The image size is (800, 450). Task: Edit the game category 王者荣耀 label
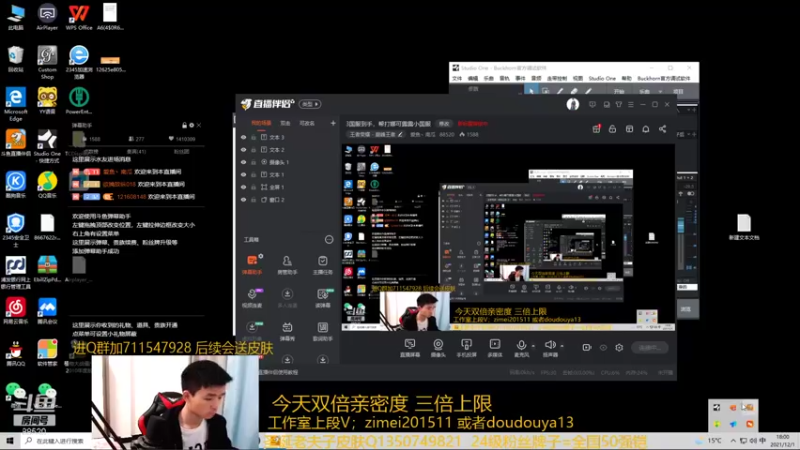coord(376,135)
